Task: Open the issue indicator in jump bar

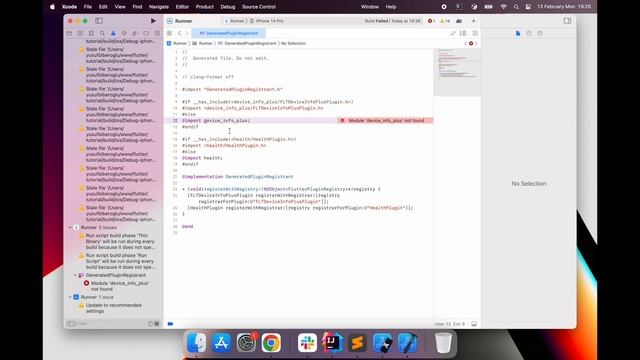Action: pyautogui.click(x=471, y=43)
